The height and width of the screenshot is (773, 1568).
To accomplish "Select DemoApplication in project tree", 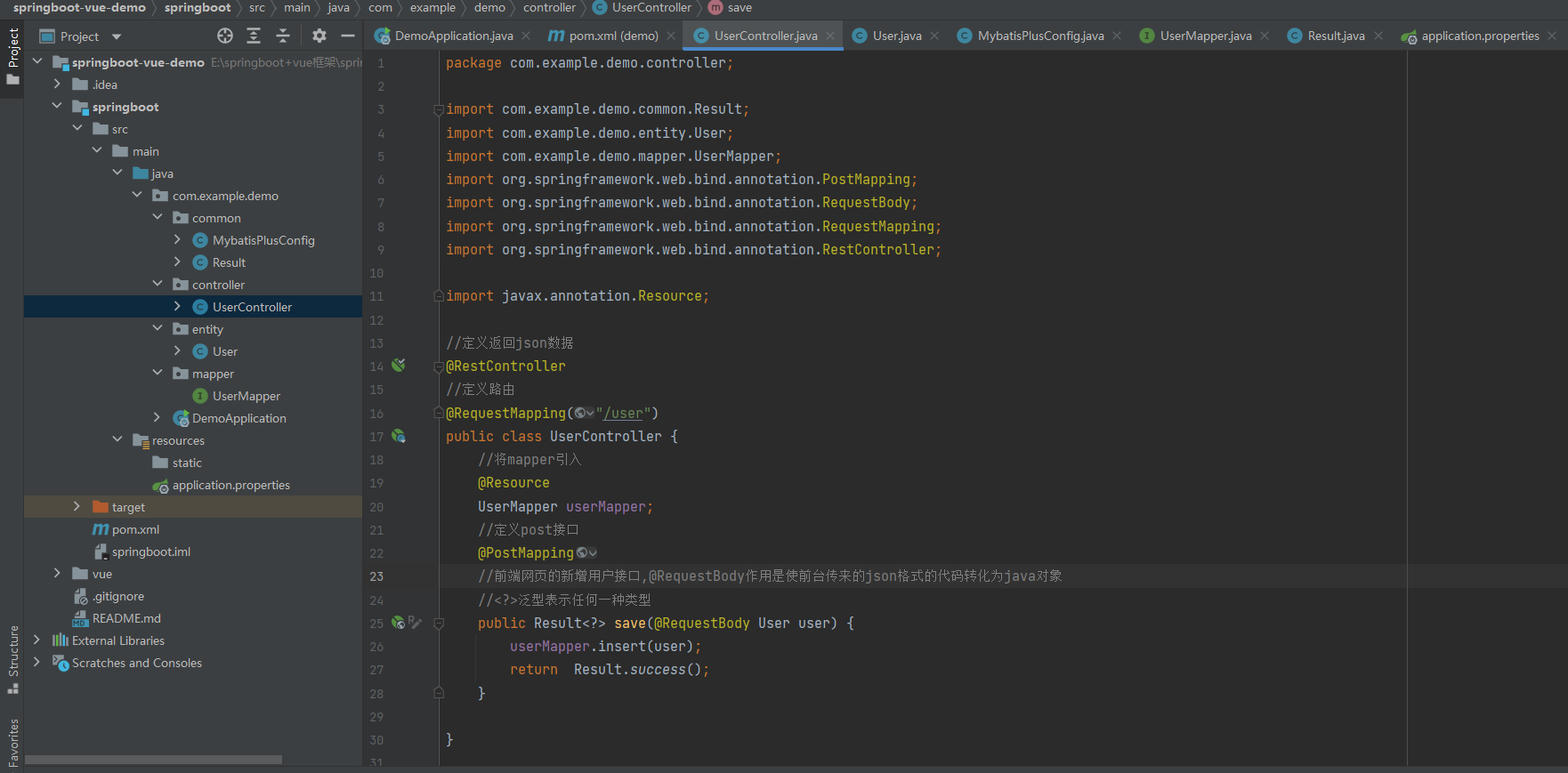I will (x=238, y=418).
